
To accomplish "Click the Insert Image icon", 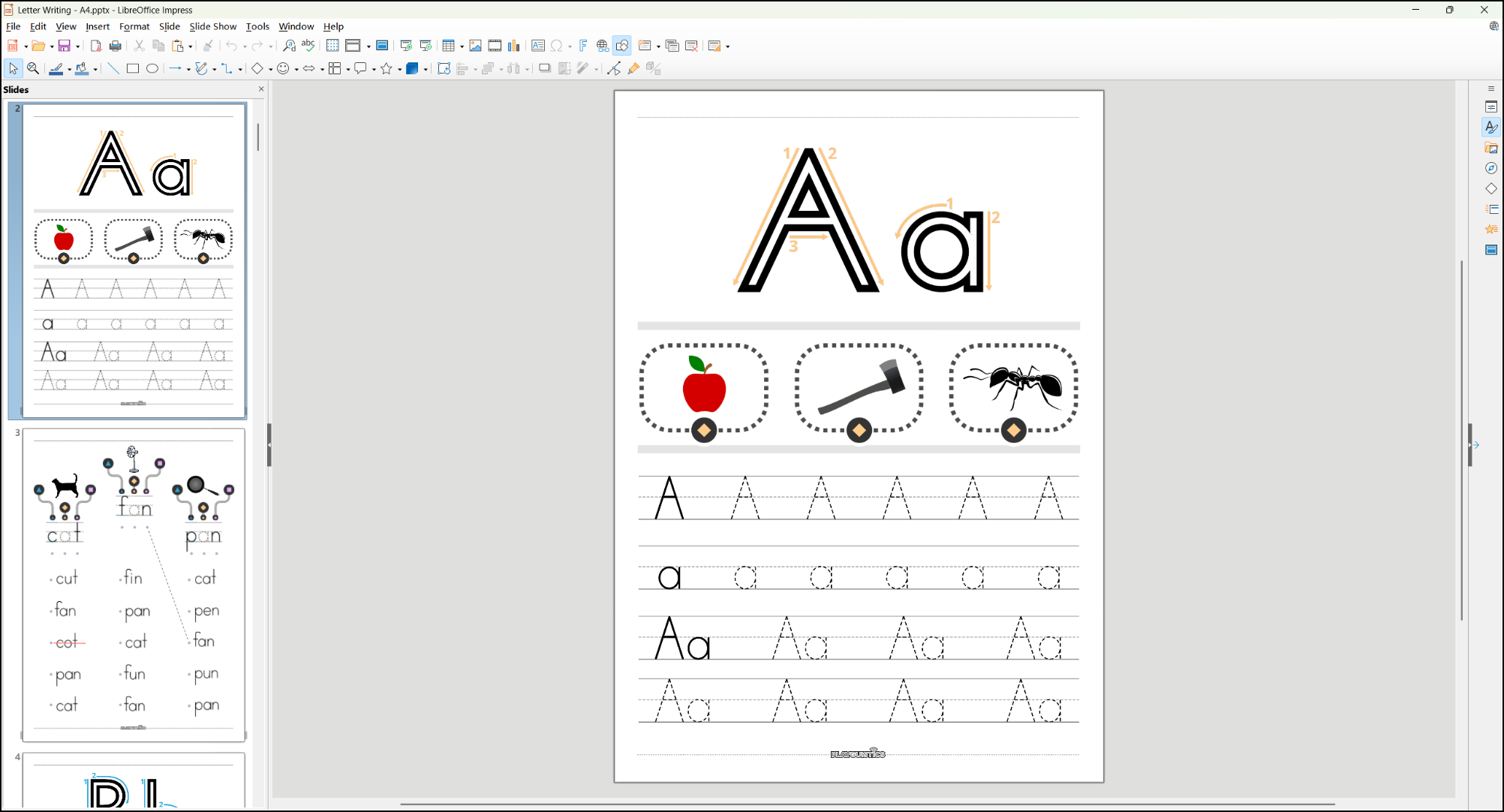I will pyautogui.click(x=475, y=46).
